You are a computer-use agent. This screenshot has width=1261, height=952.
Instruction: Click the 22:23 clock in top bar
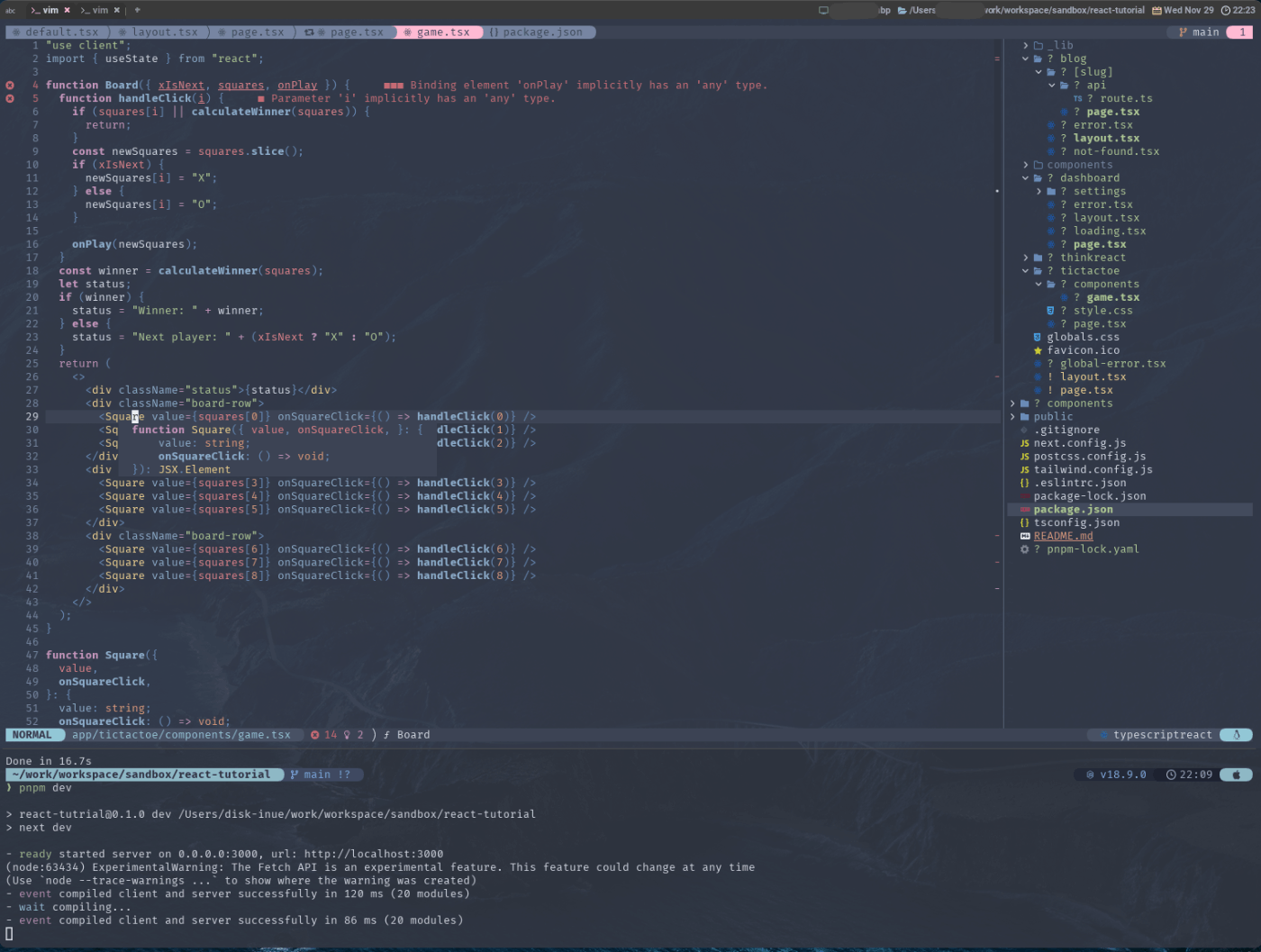[1238, 10]
